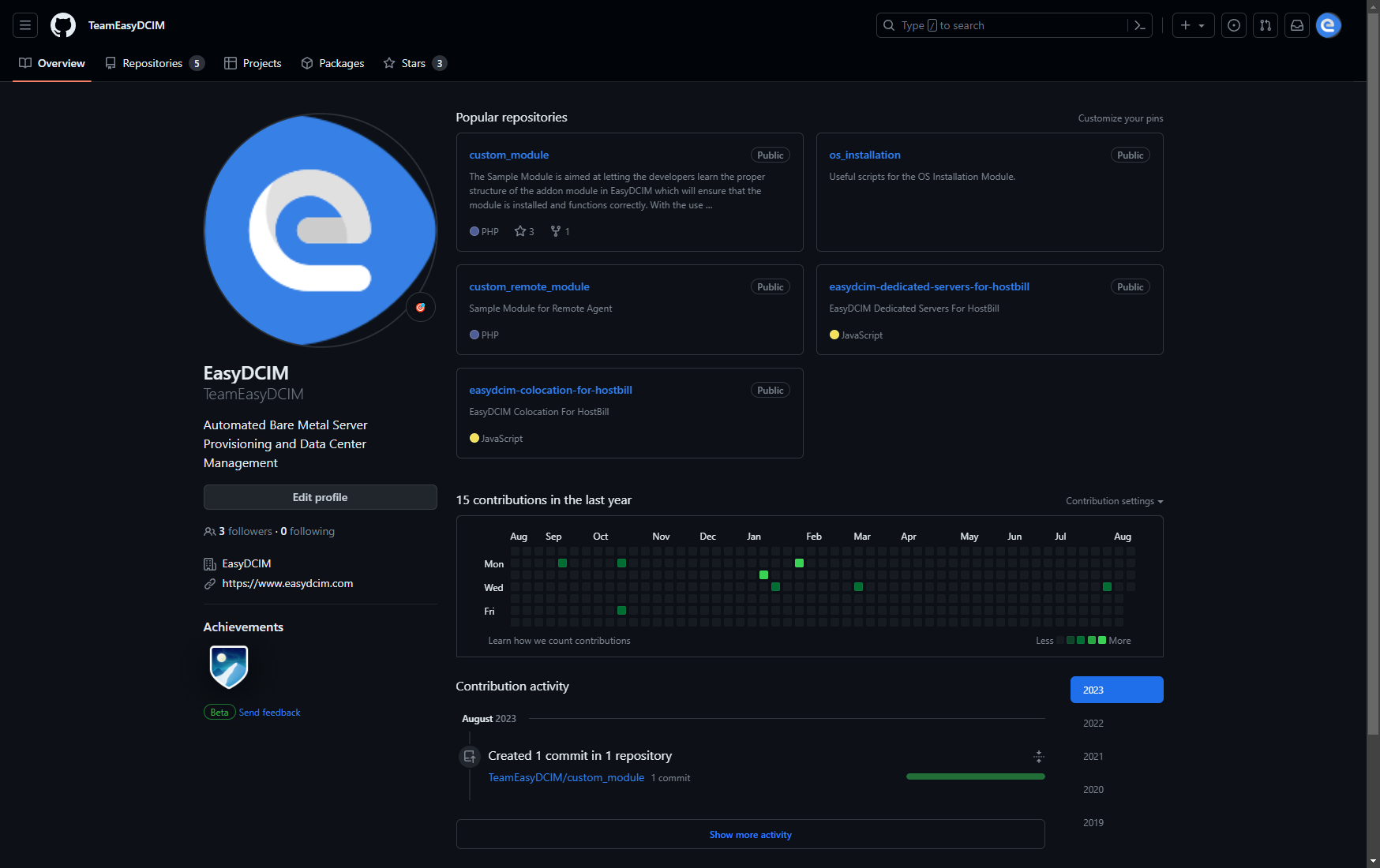Viewport: 1380px width, 868px height.
Task: Click the green commit progress bar
Action: (976, 776)
